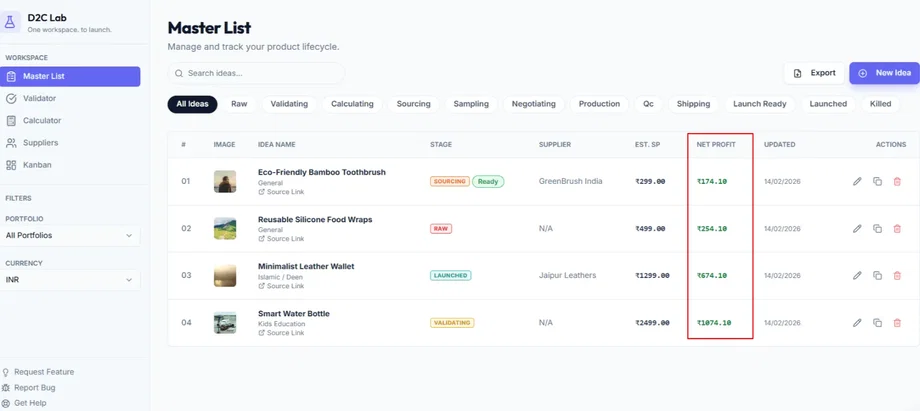Edit the Smart Water Bottle entry

[857, 323]
